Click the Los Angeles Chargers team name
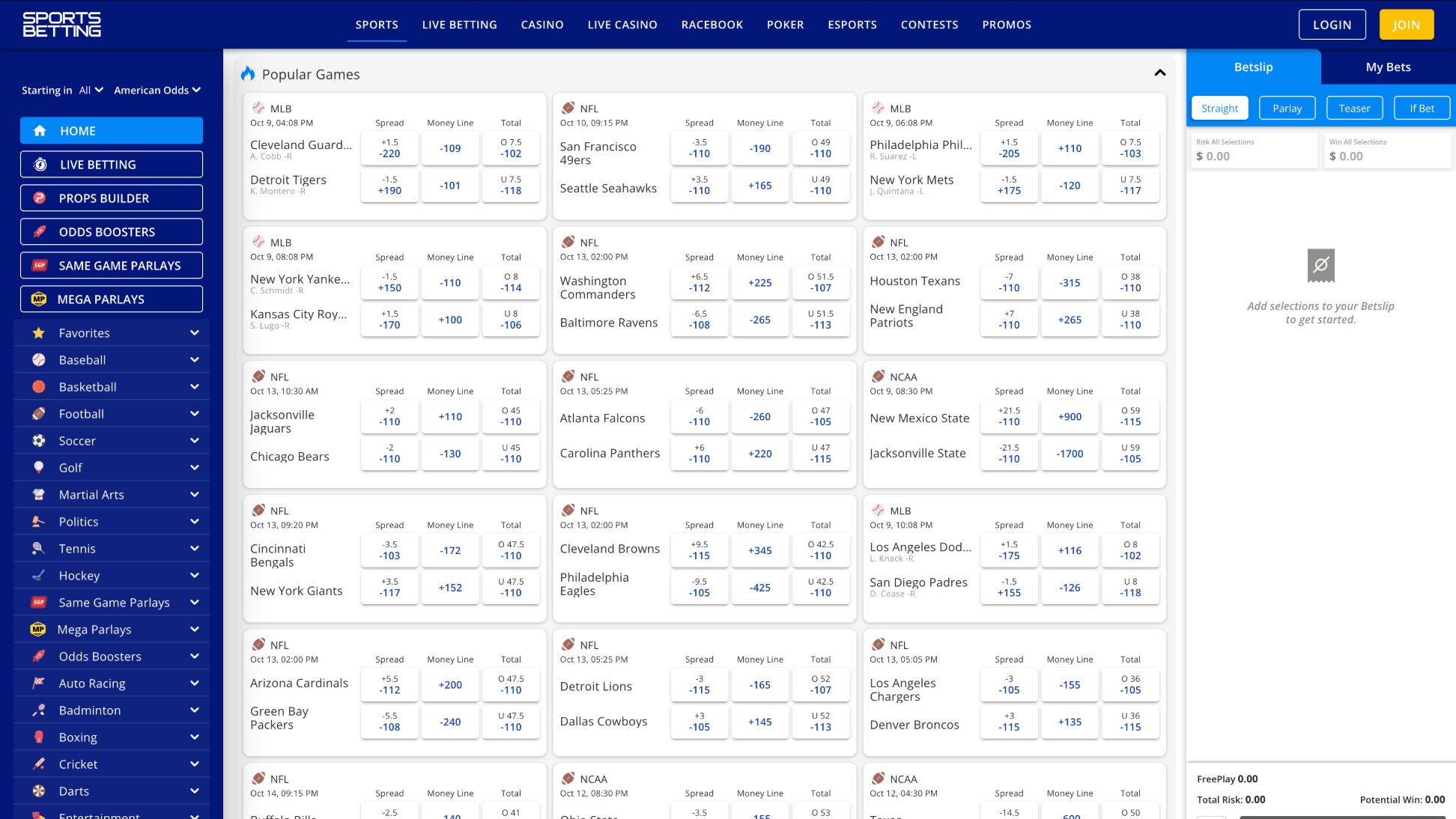Image resolution: width=1456 pixels, height=819 pixels. click(x=903, y=689)
